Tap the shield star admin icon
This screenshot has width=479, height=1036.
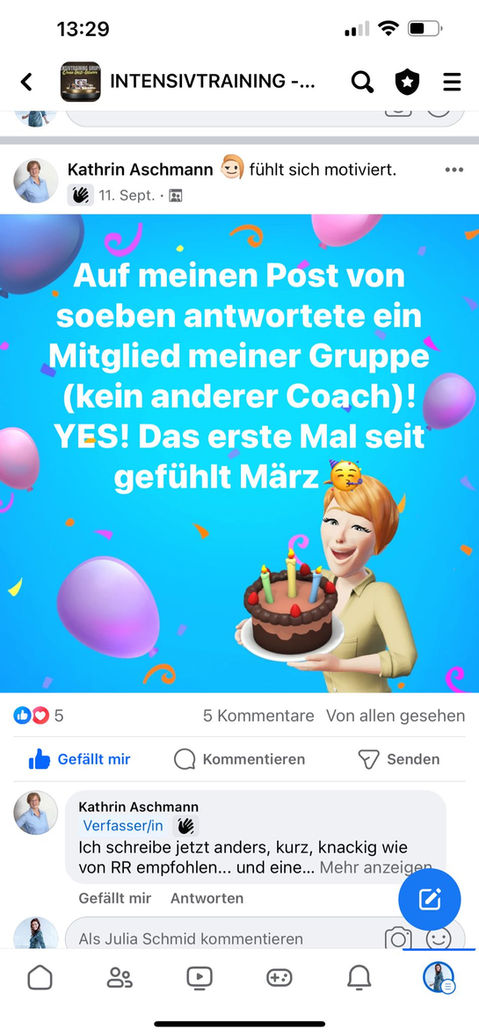tap(407, 82)
